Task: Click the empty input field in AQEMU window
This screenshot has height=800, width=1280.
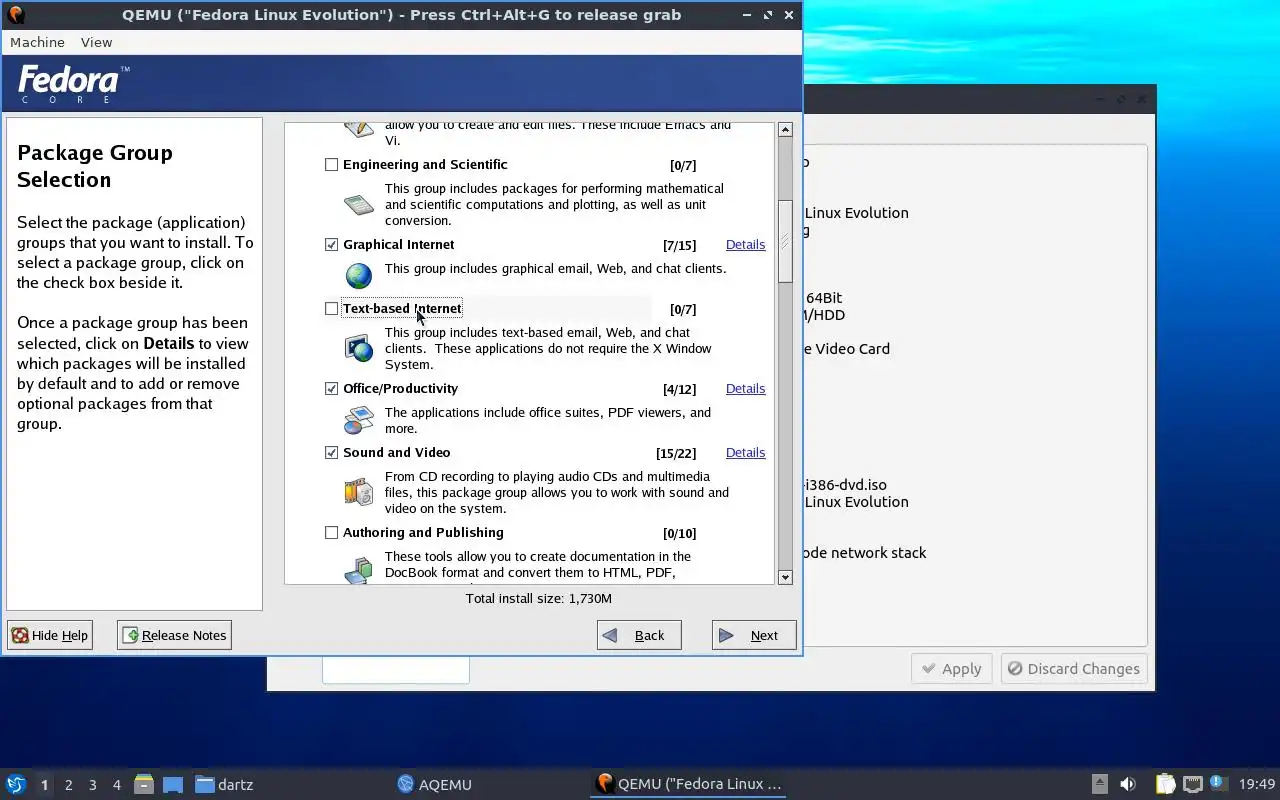Action: (396, 670)
